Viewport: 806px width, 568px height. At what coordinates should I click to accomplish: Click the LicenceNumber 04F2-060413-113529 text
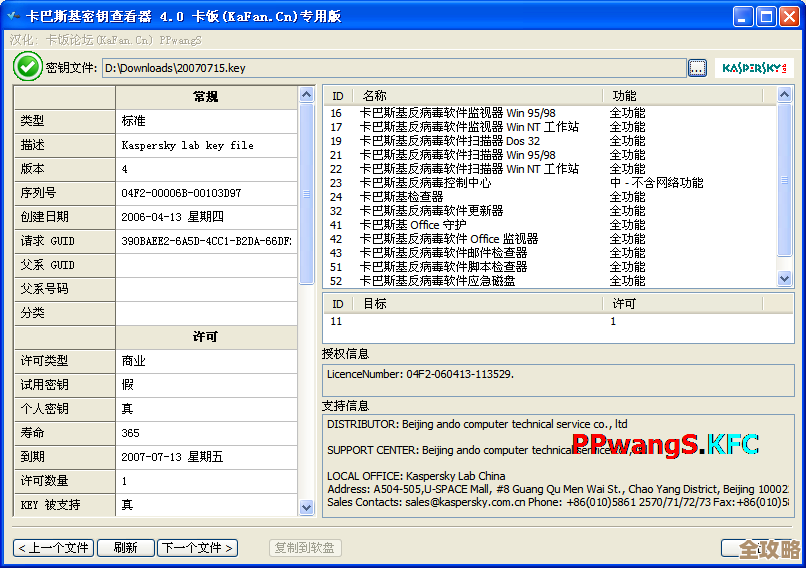[x=420, y=374]
